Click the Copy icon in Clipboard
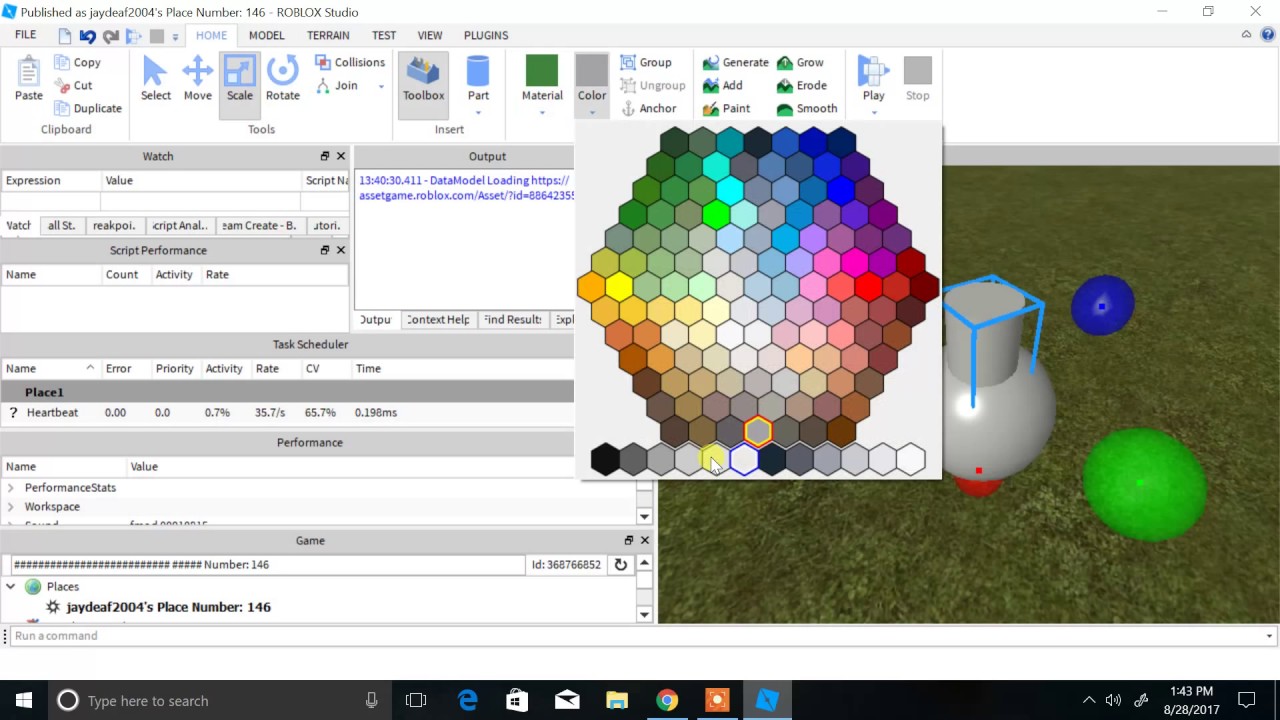Image resolution: width=1280 pixels, height=720 pixels. click(61, 62)
